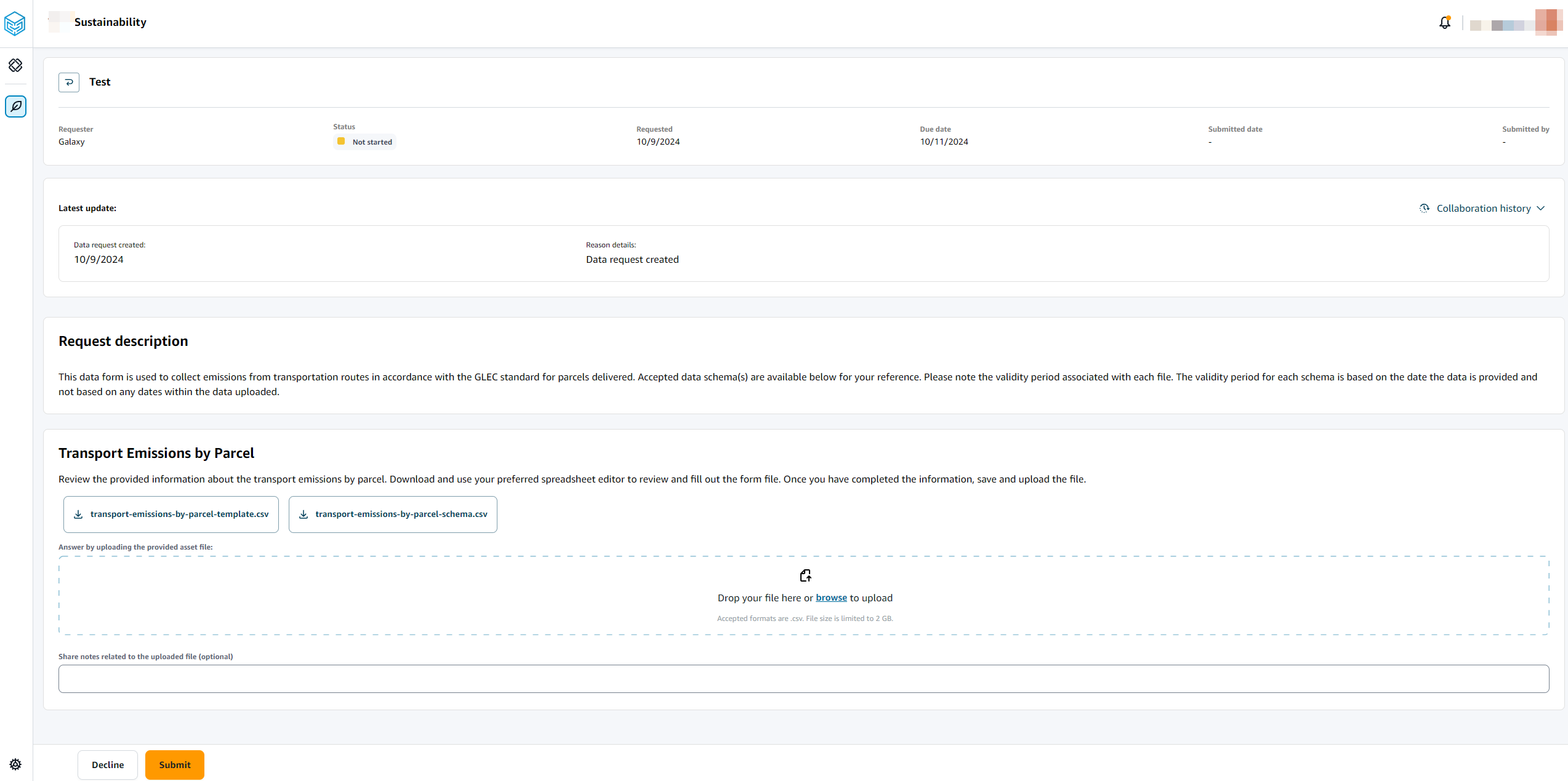Click the Sustainability header title
Screen dimensions: 1568x781
pos(110,22)
